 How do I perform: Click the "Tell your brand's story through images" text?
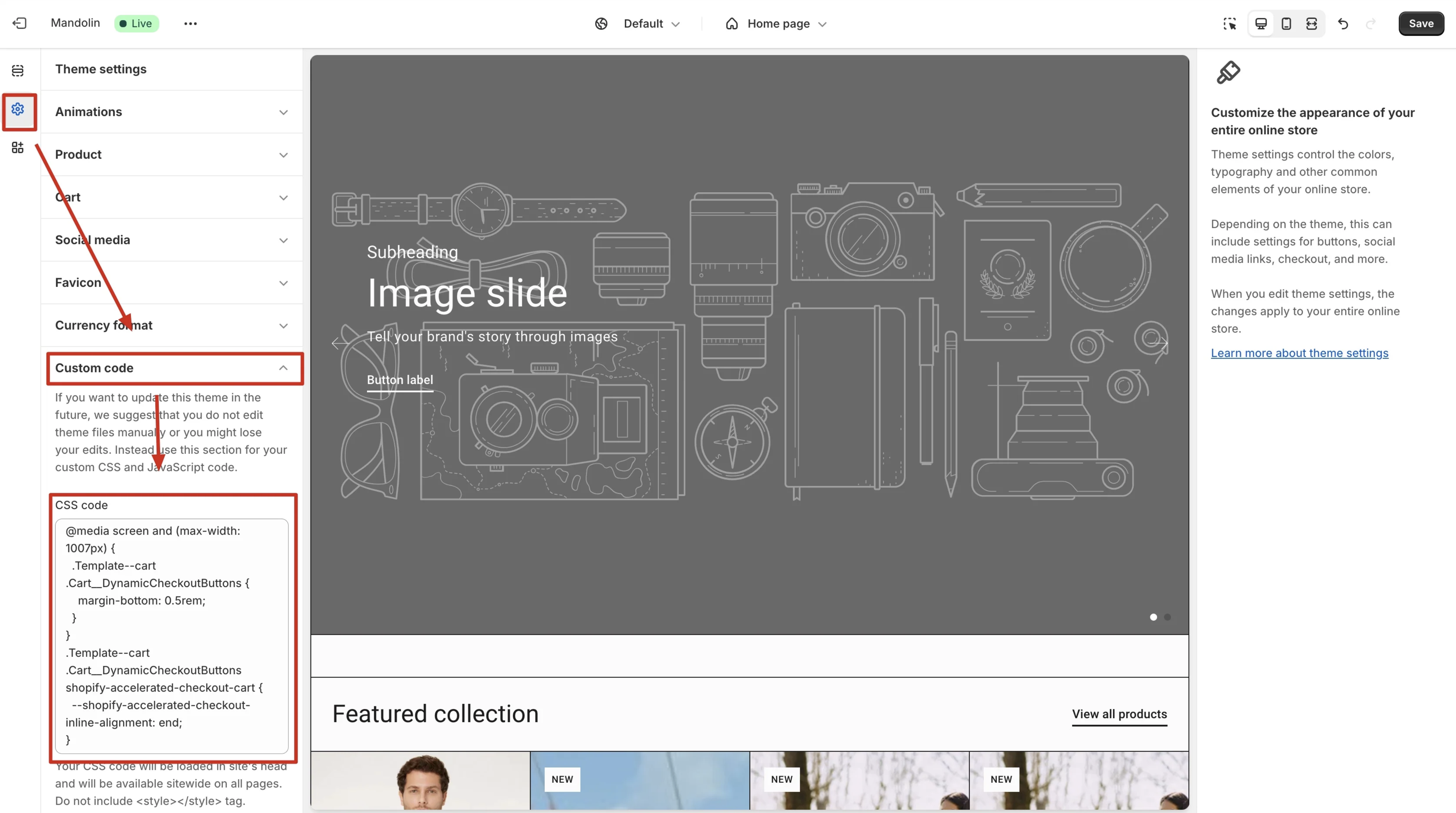click(492, 337)
